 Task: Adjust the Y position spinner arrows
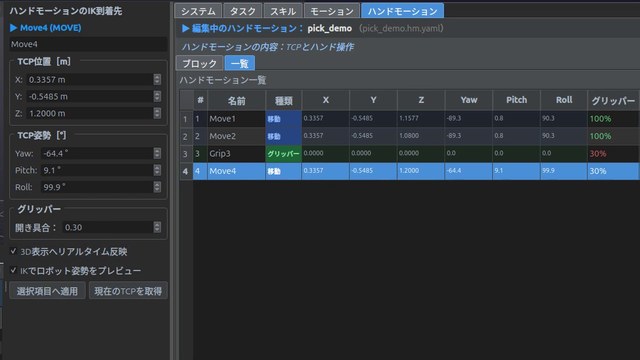tap(157, 96)
